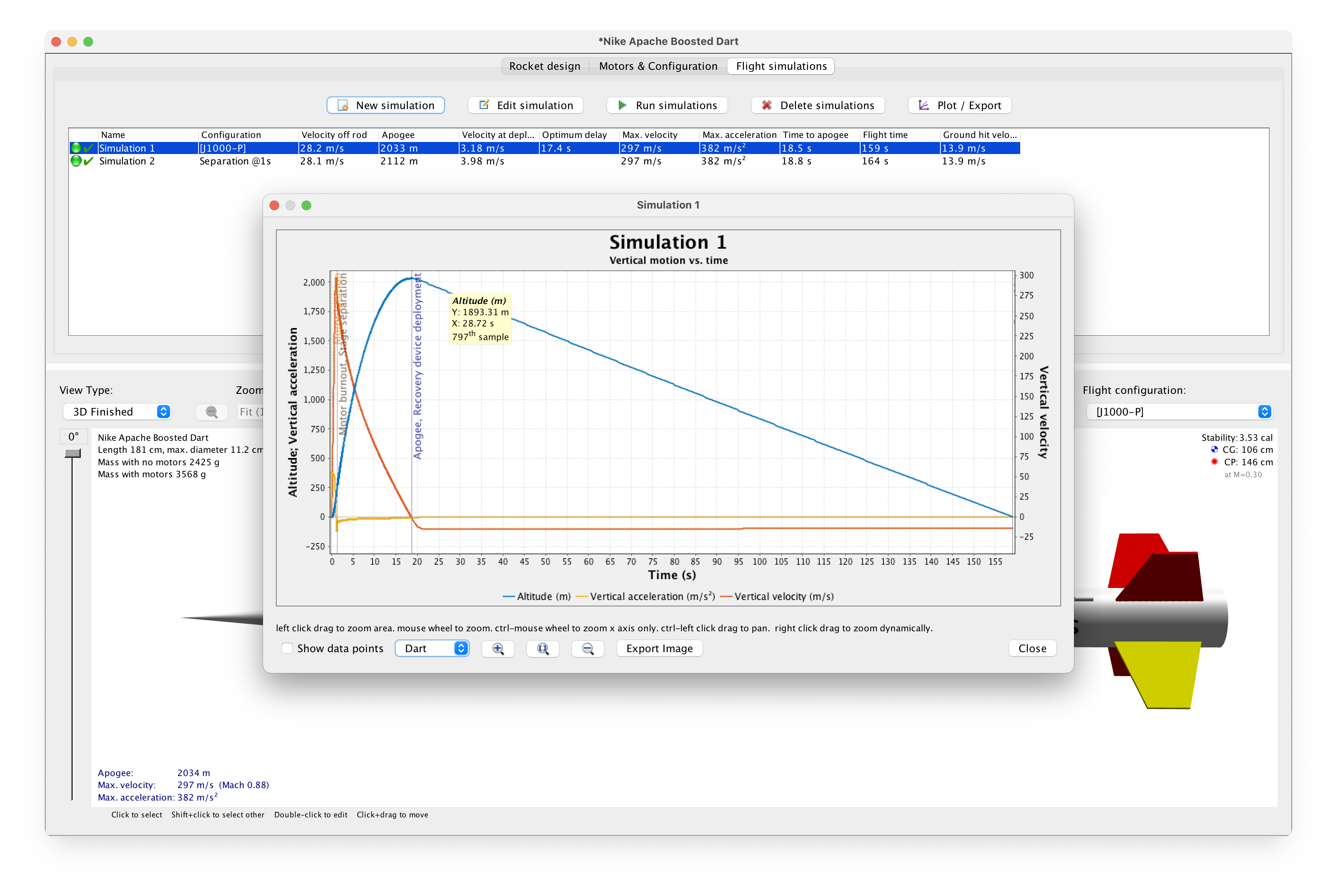Click the rocket view zoom out icon
The width and height of the screenshot is (1337, 896).
tap(211, 412)
